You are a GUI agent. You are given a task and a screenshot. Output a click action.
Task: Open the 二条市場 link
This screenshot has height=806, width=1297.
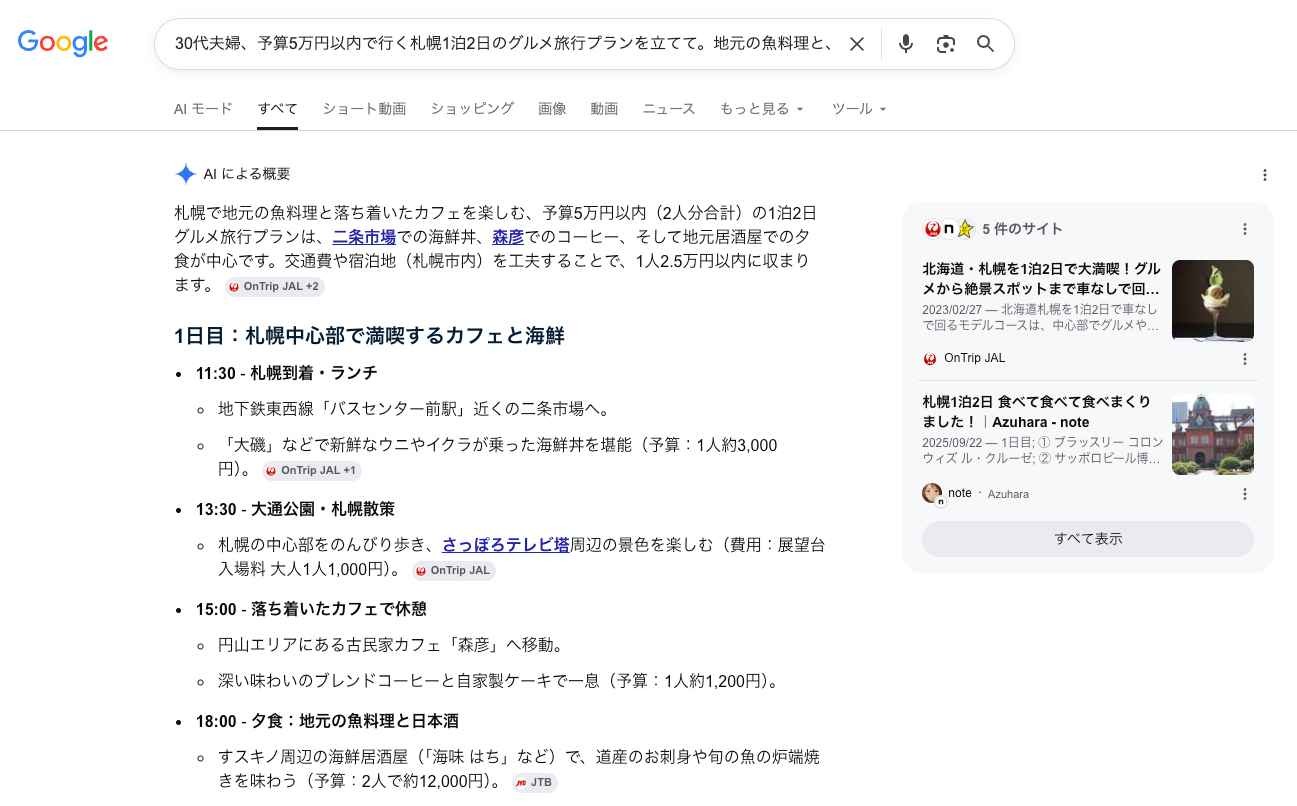(x=364, y=237)
